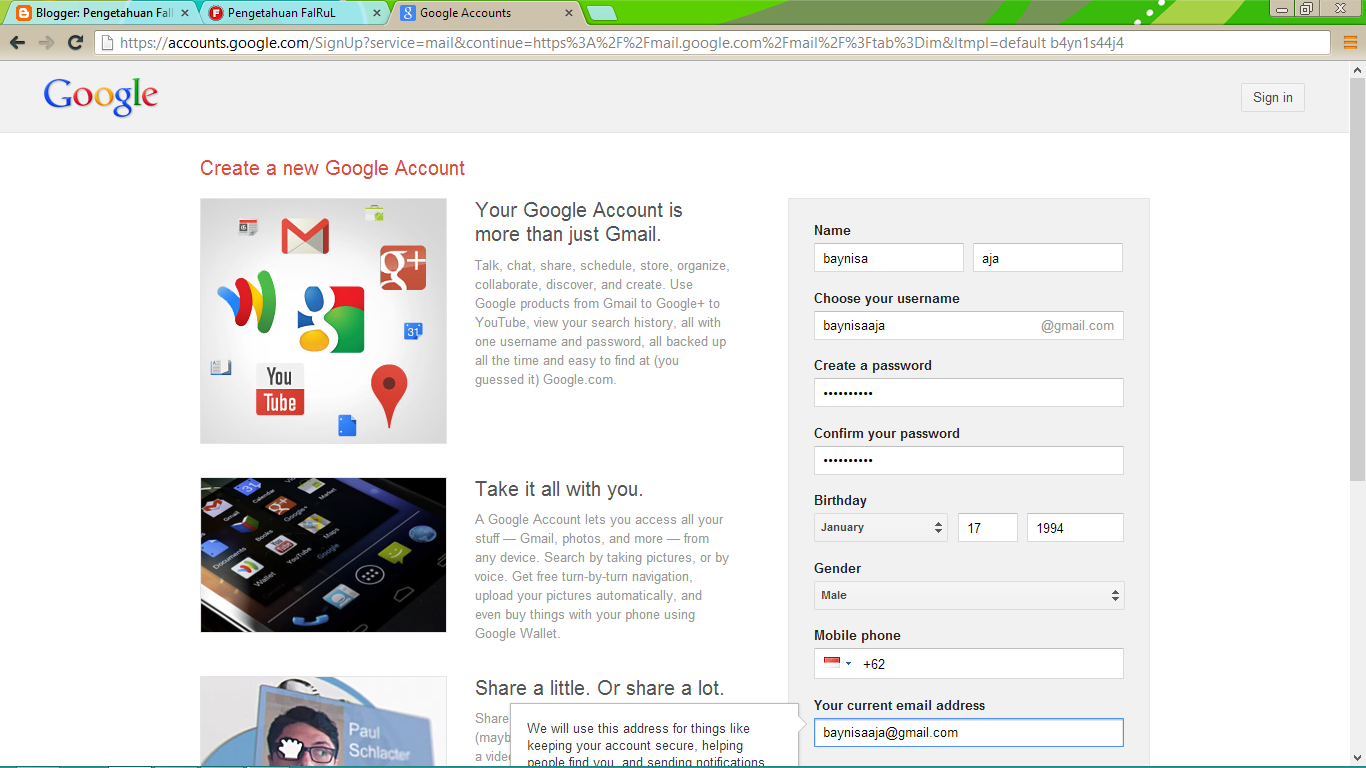The height and width of the screenshot is (768, 1366).
Task: Click the tooltip text "We will use this address"
Action: point(646,746)
